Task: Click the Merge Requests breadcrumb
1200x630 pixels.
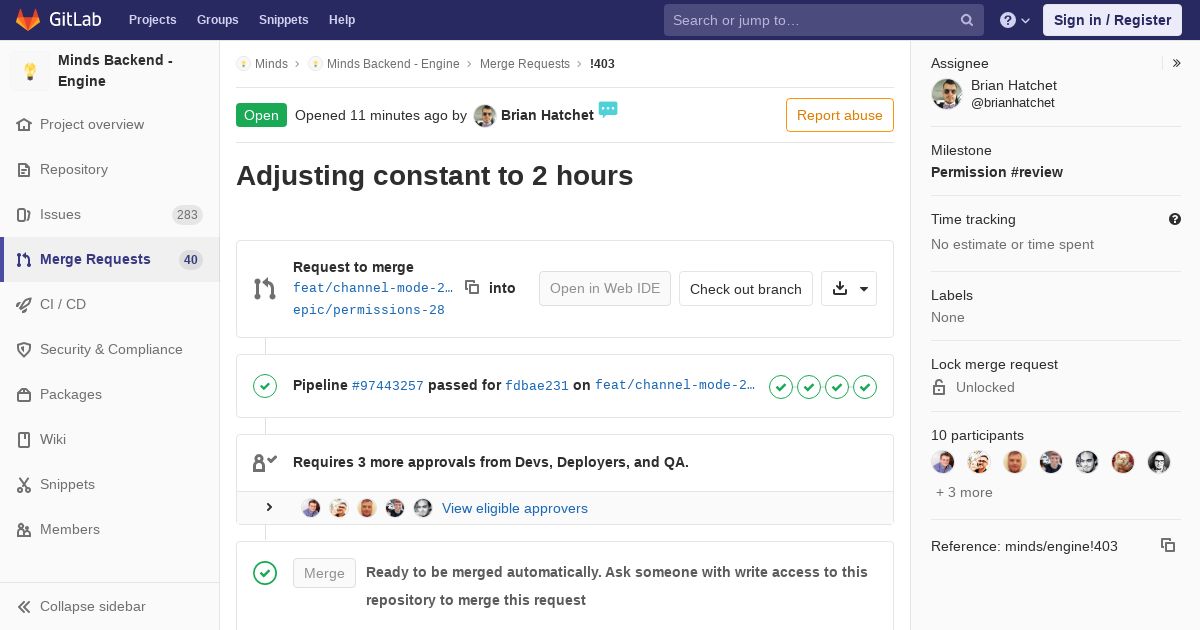Action: 525,64
